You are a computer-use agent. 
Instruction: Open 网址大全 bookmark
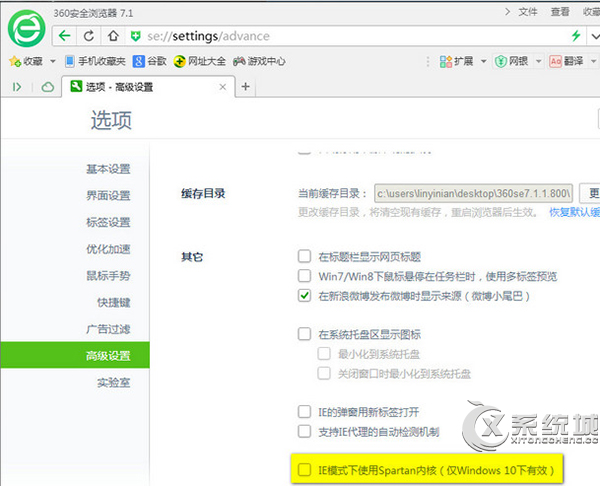(199, 61)
